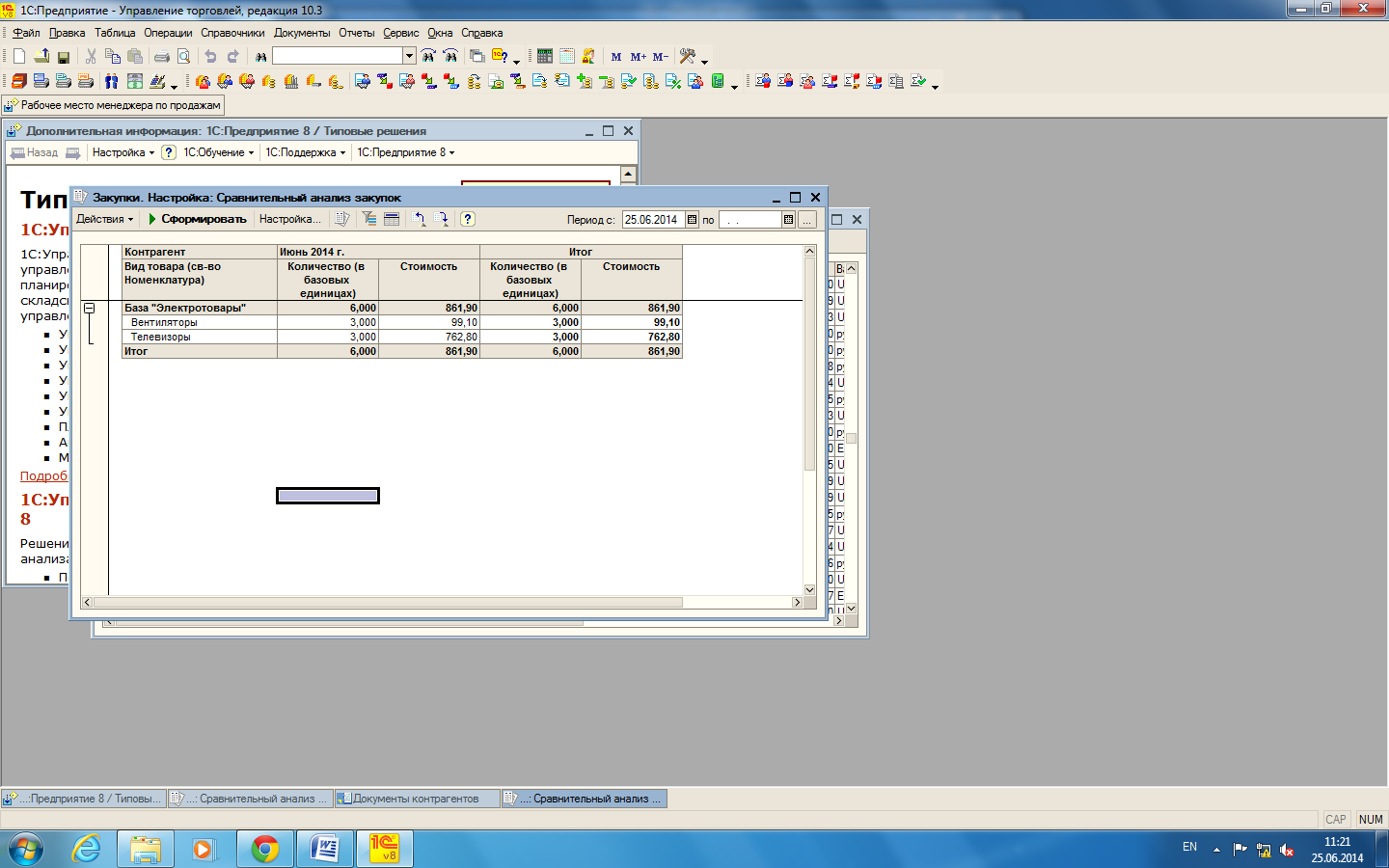Click the Calculator icon in main toolbar
Image resolution: width=1389 pixels, height=868 pixels.
545,57
